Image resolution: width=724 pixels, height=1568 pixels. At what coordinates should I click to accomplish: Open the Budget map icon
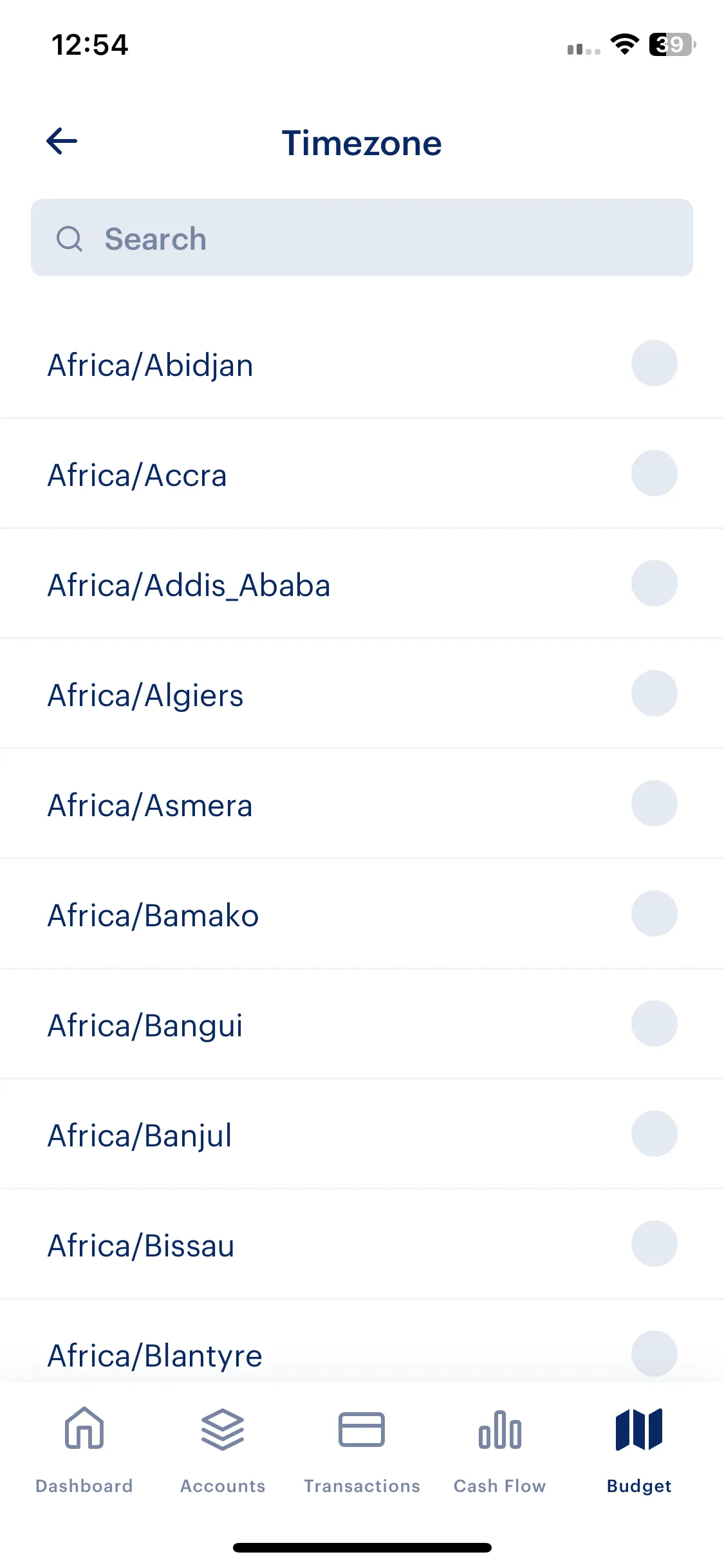coord(639,1429)
